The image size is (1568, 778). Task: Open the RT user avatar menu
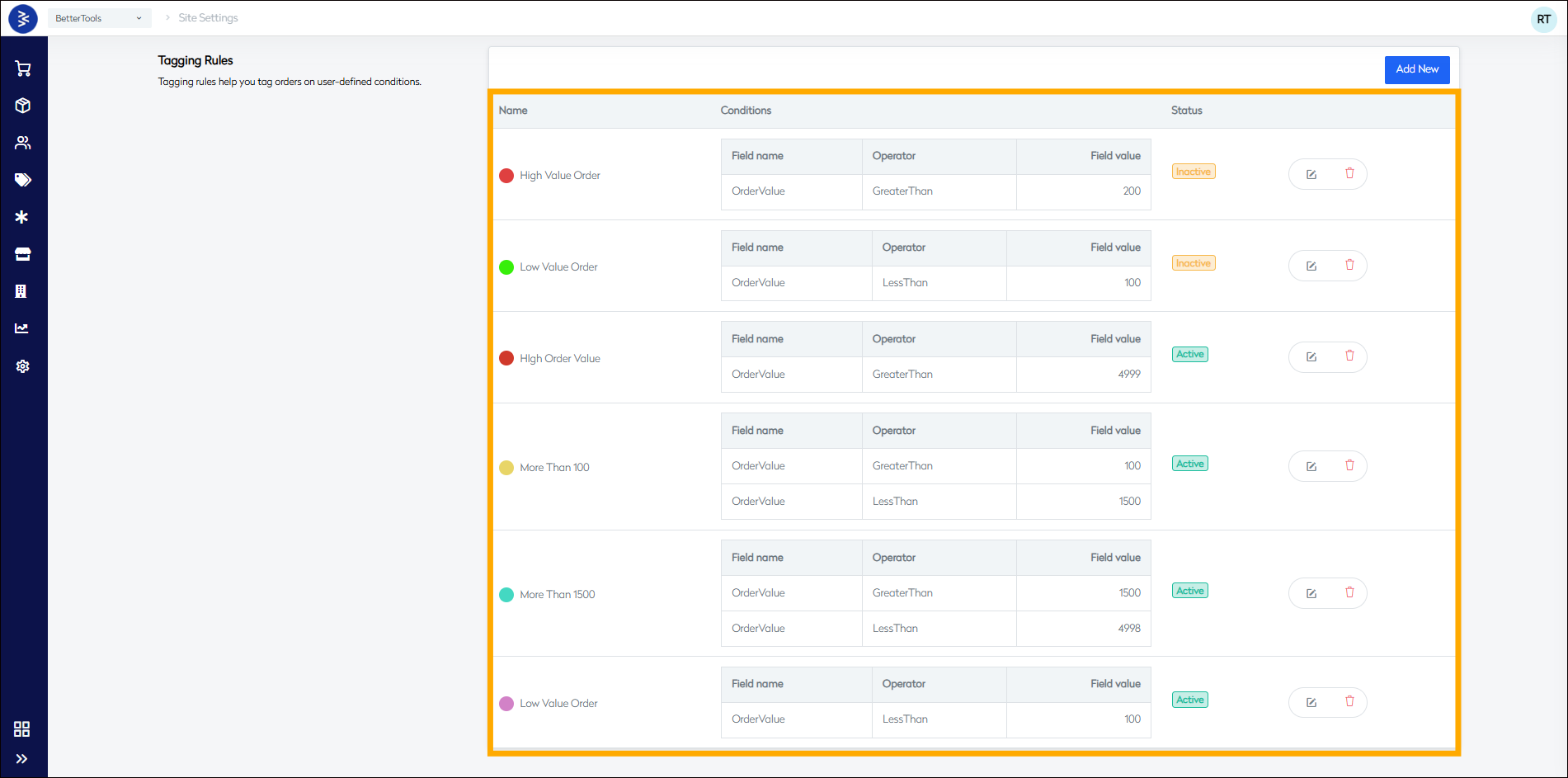(1543, 19)
